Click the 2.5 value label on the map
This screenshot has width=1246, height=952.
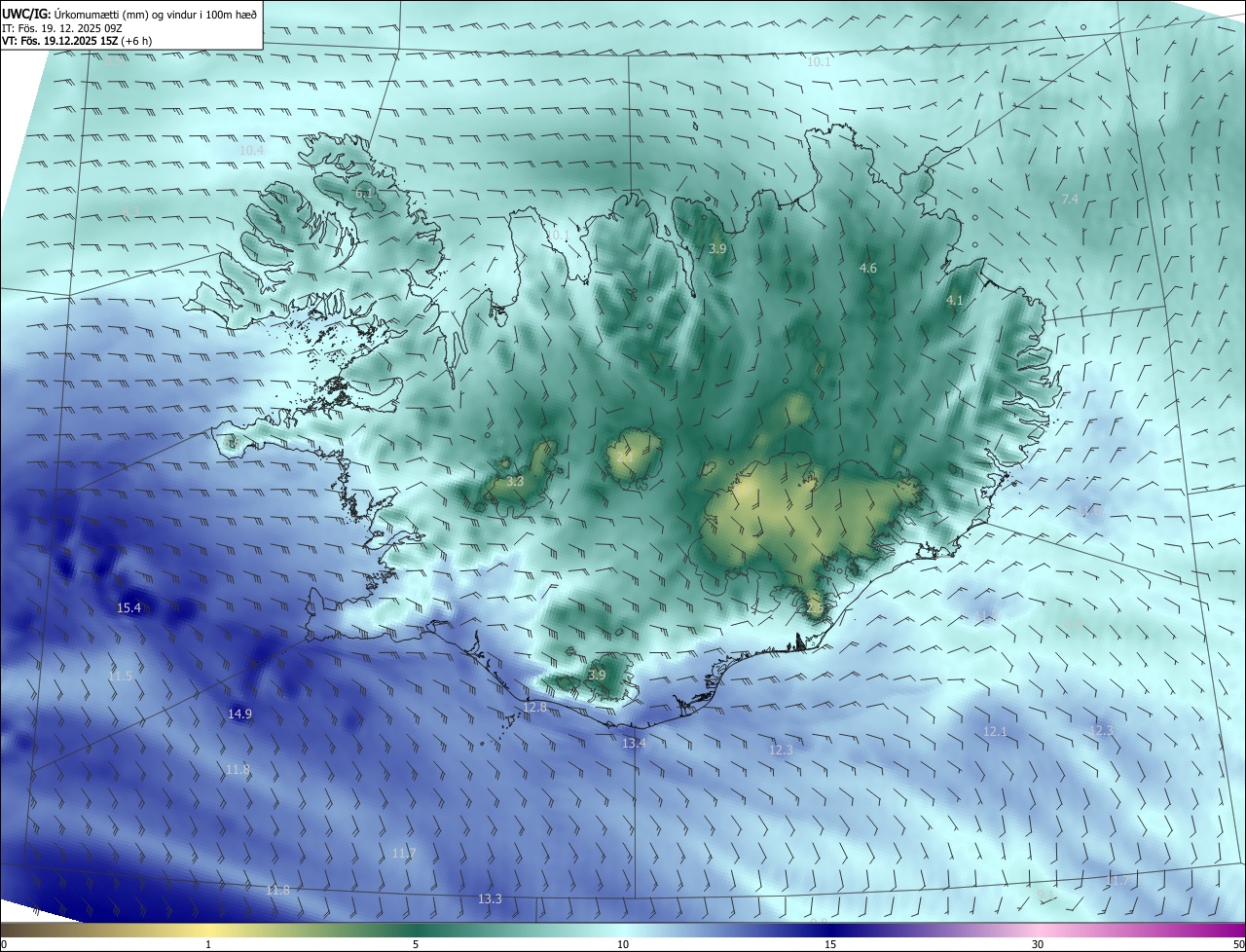coord(815,607)
